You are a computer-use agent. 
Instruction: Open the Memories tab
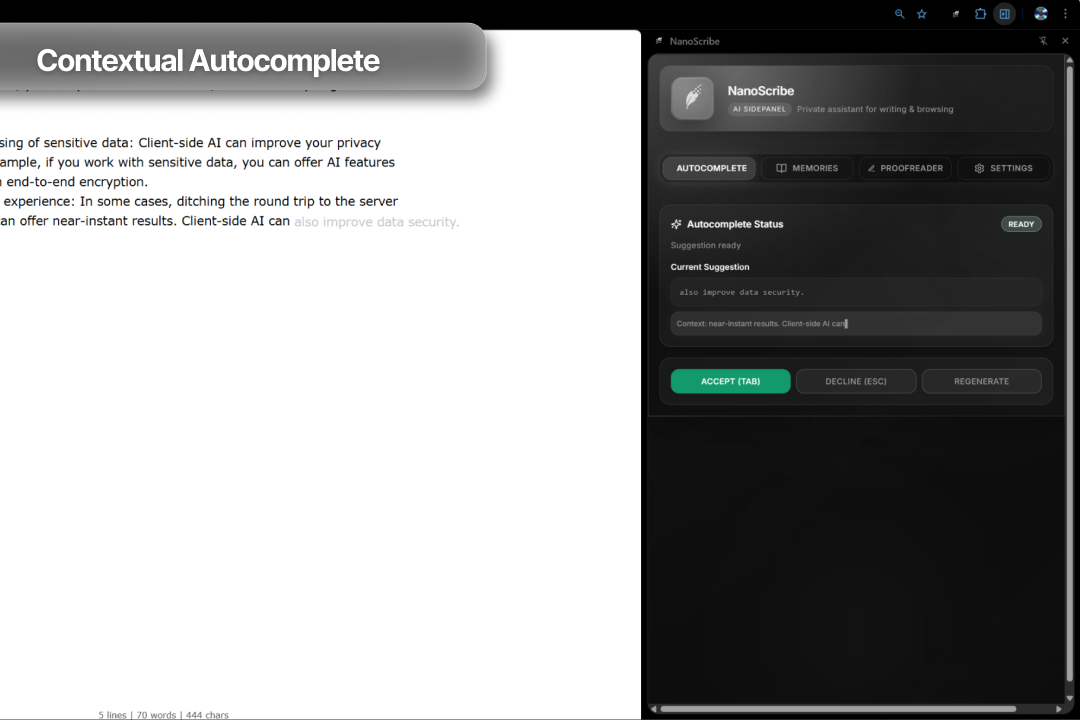tap(807, 168)
